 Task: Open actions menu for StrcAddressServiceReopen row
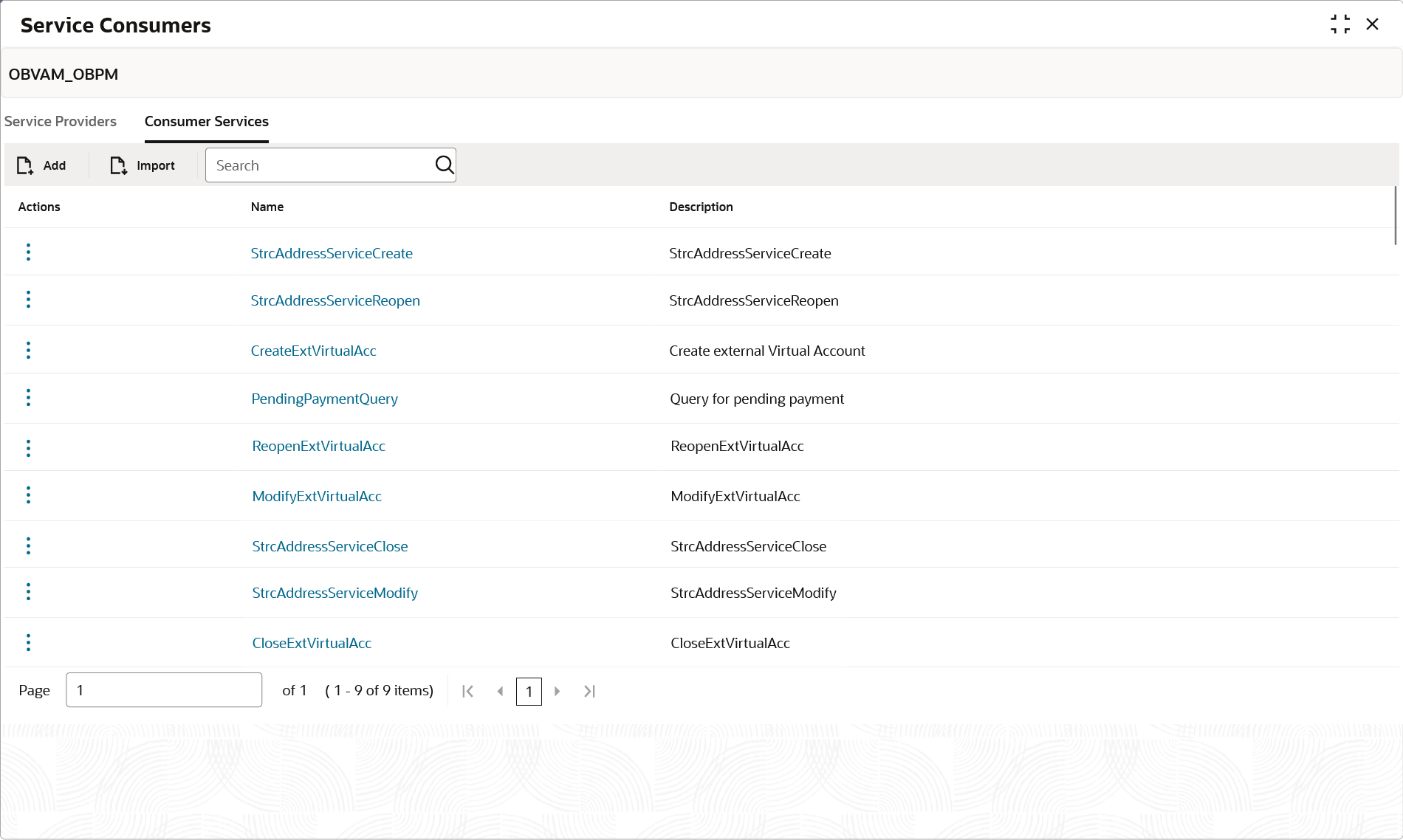[28, 300]
